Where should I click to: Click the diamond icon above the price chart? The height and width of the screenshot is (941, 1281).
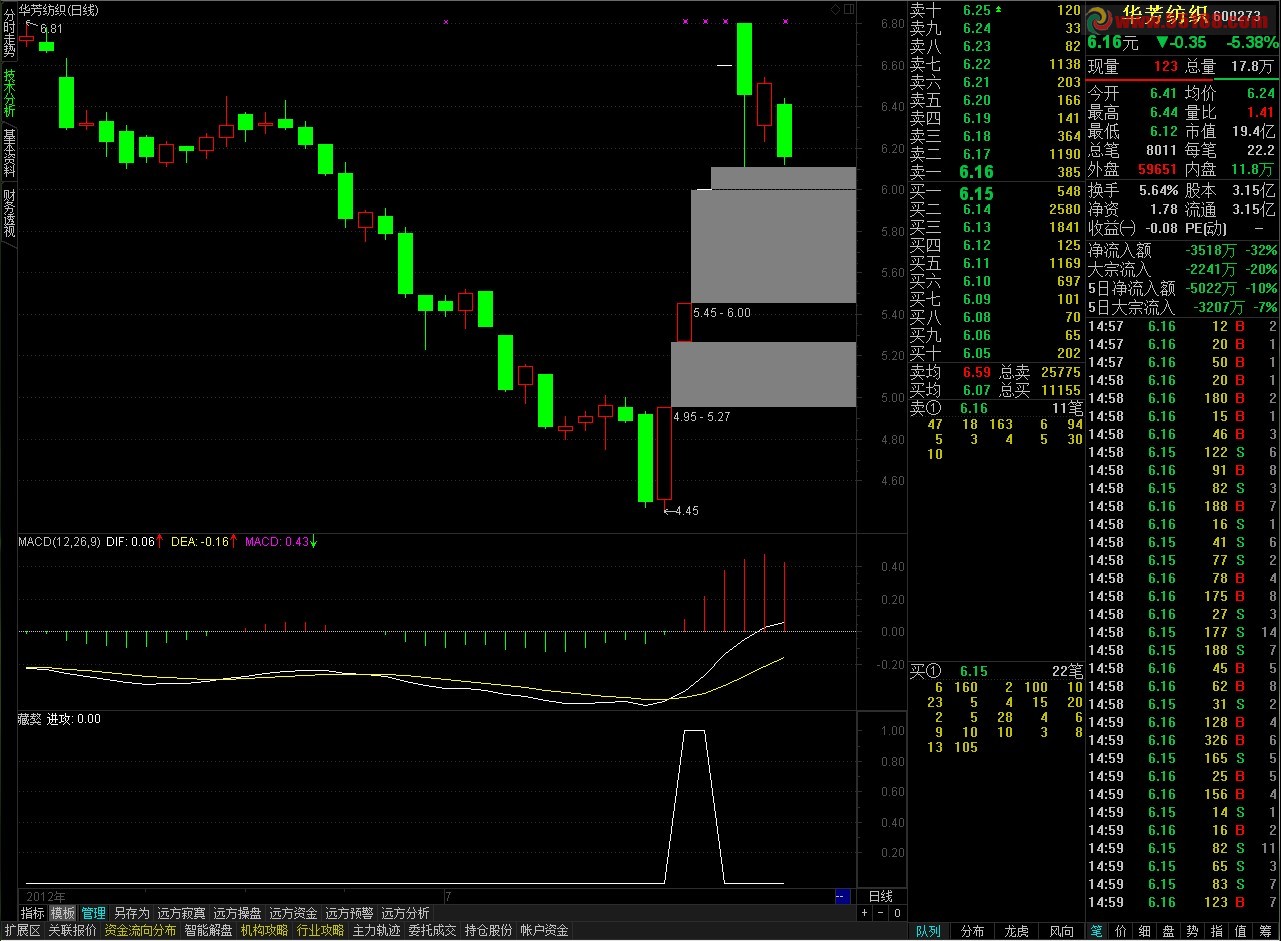[x=836, y=9]
